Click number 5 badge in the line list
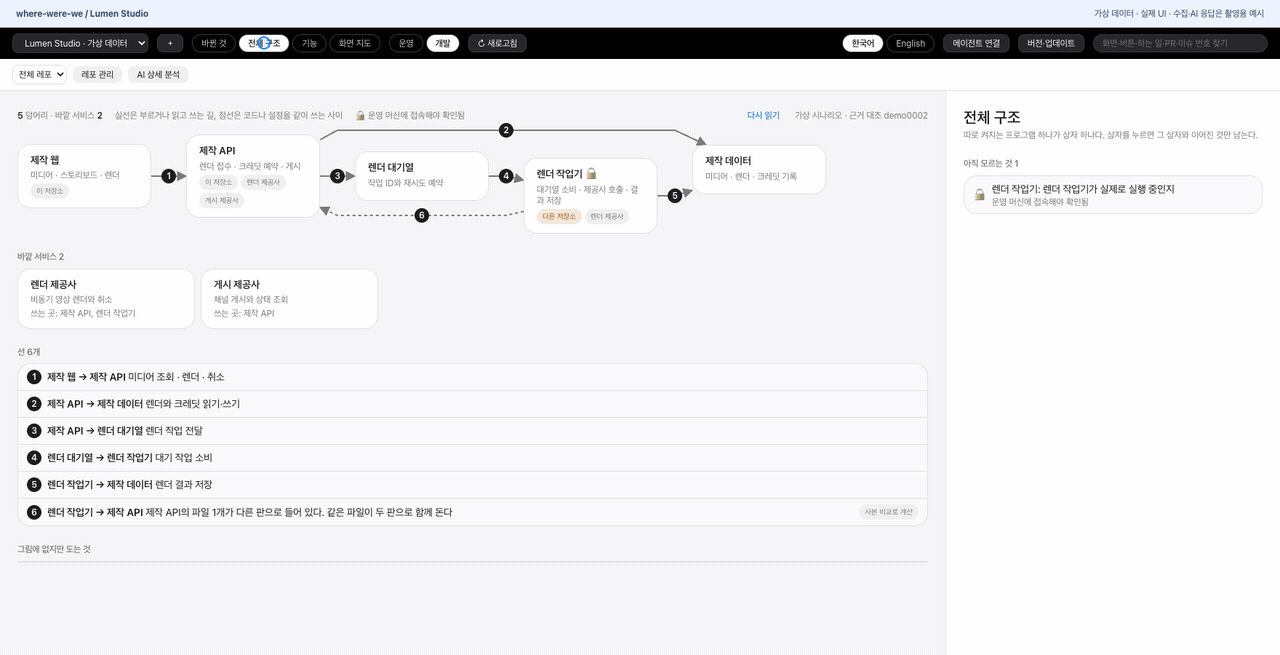Viewport: 1280px width, 655px height. (34, 485)
